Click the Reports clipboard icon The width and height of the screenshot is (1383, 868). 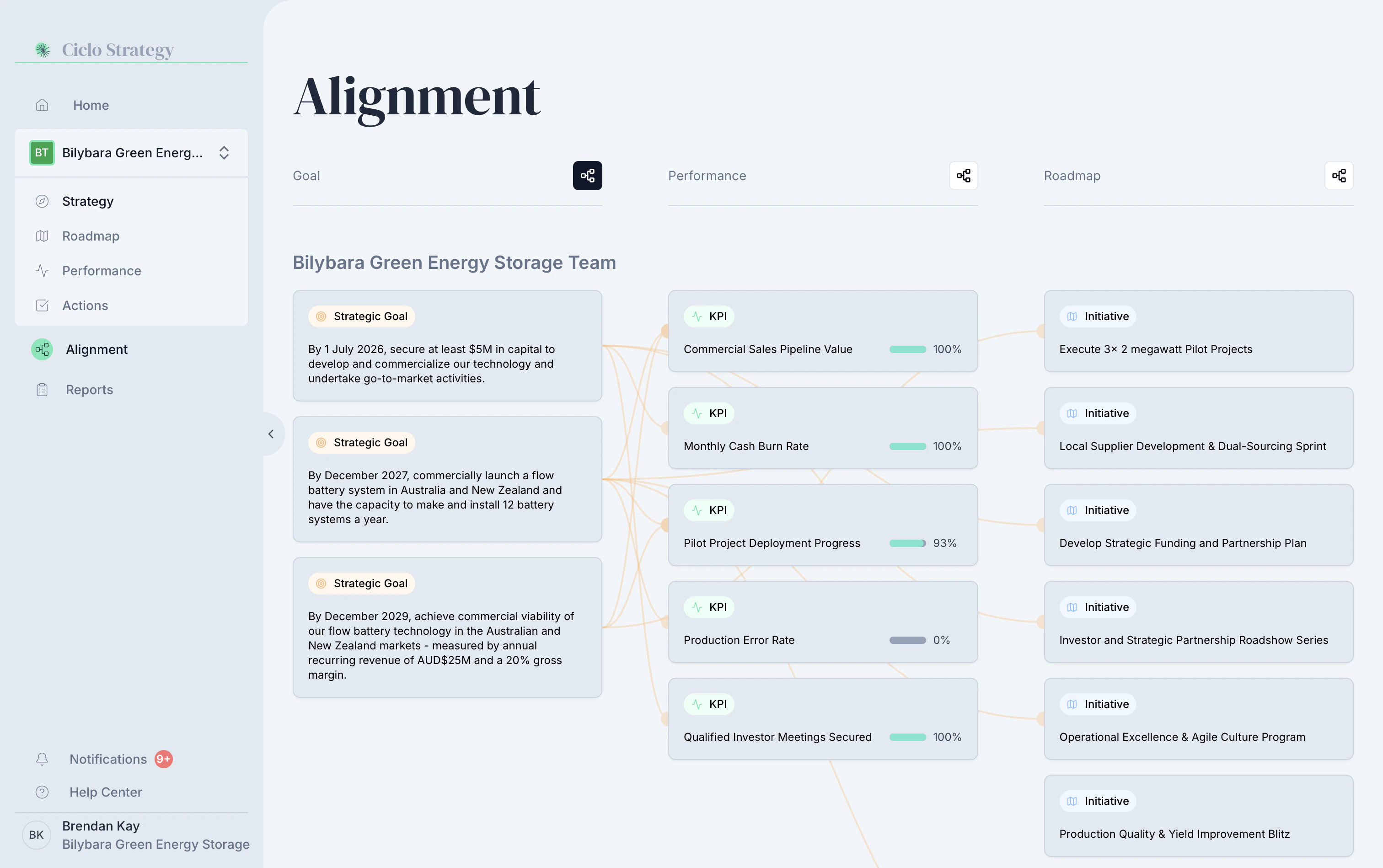pos(42,390)
